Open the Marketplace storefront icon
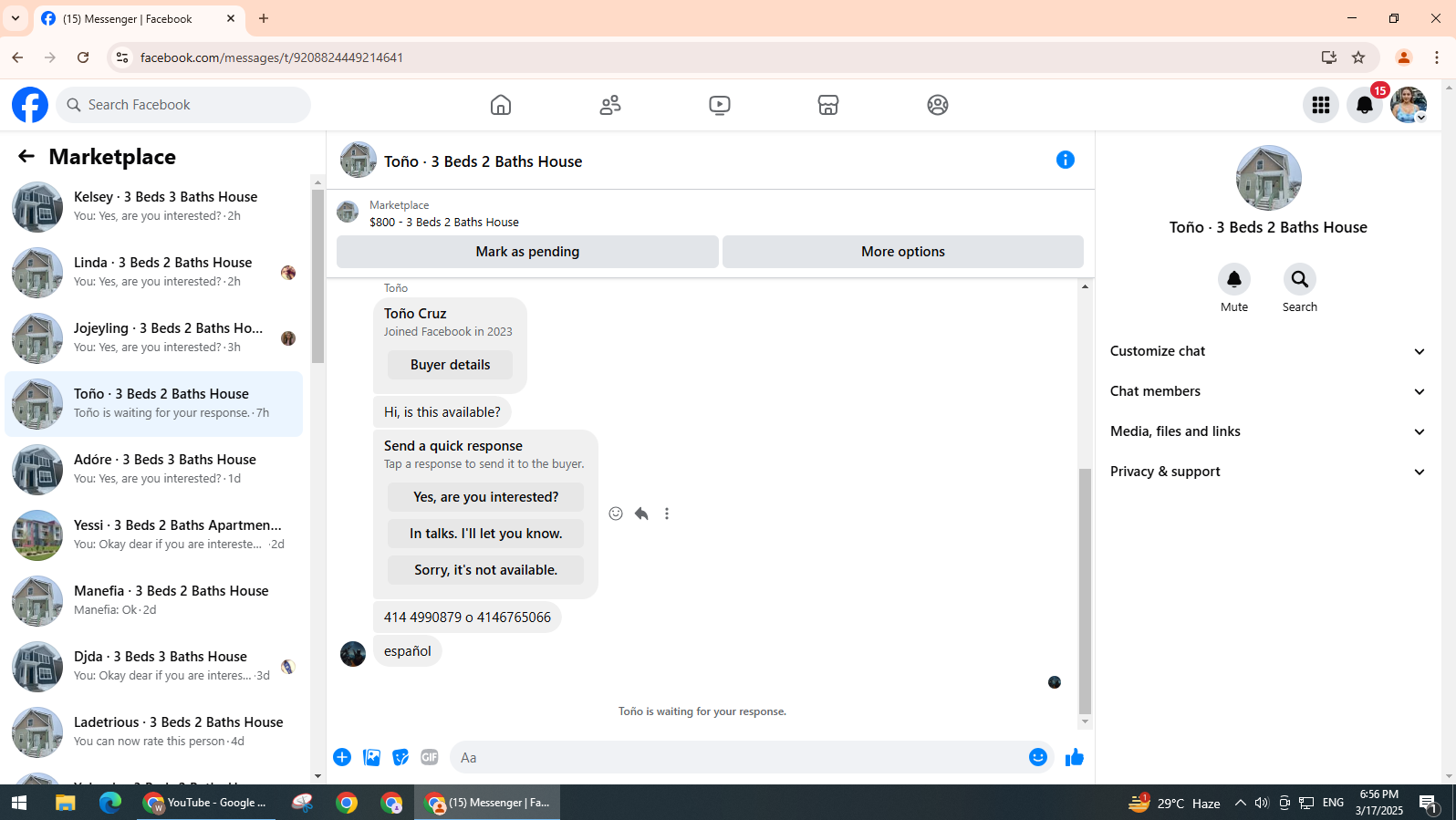Image resolution: width=1456 pixels, height=820 pixels. (x=828, y=105)
